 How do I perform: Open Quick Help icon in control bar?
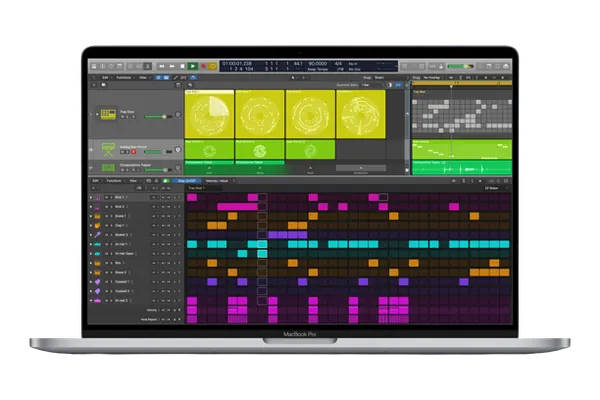(111, 66)
